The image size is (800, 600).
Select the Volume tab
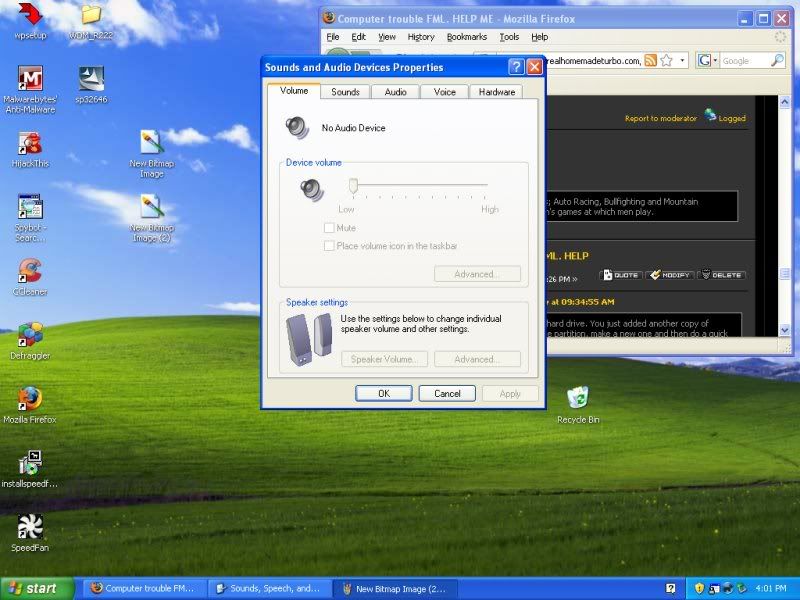(294, 91)
